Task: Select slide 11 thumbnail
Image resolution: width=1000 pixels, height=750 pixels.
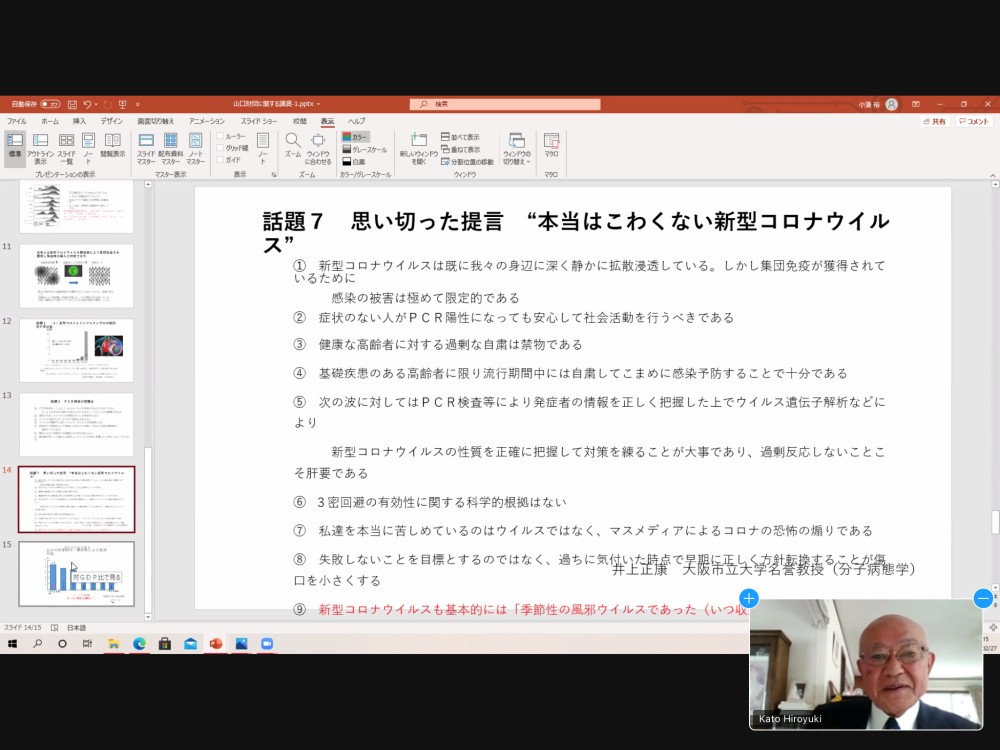Action: click(x=77, y=276)
